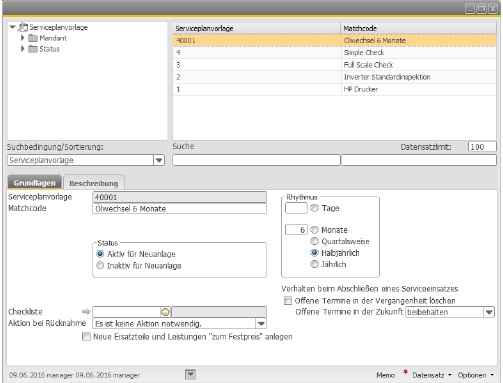Click the Ölwechsel 6 Monate cell
This screenshot has height=383, width=503.
pyautogui.click(x=419, y=40)
